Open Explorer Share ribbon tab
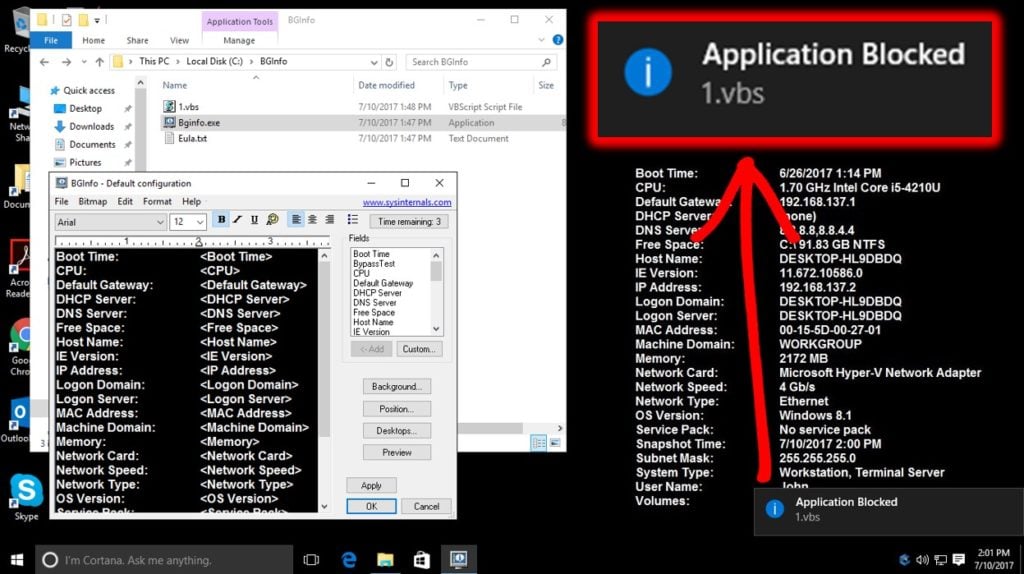 coord(137,40)
